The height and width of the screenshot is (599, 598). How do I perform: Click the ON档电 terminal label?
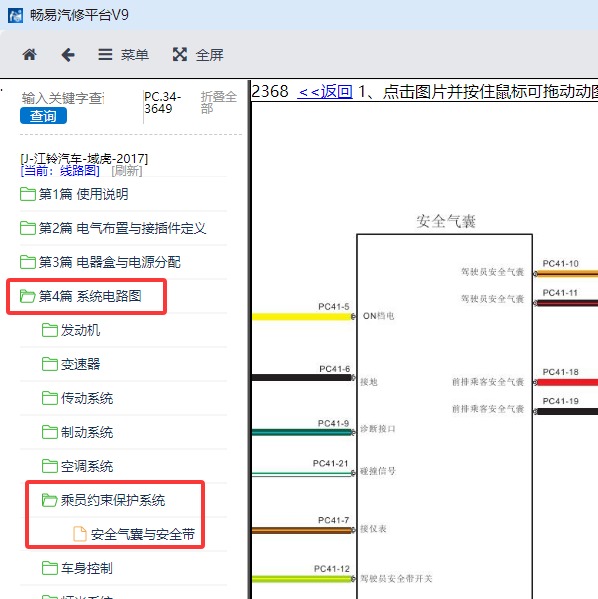pyautogui.click(x=378, y=316)
